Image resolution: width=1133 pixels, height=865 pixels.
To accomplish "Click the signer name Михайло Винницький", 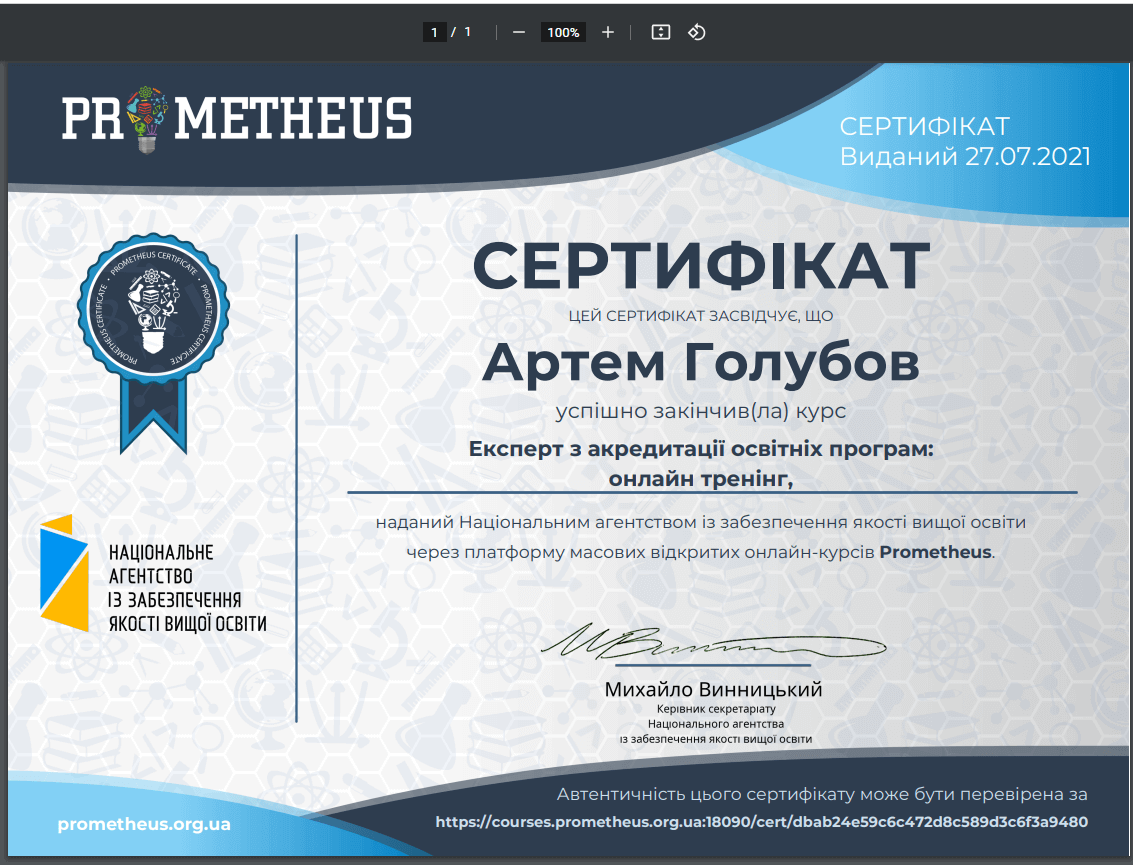I will (713, 689).
